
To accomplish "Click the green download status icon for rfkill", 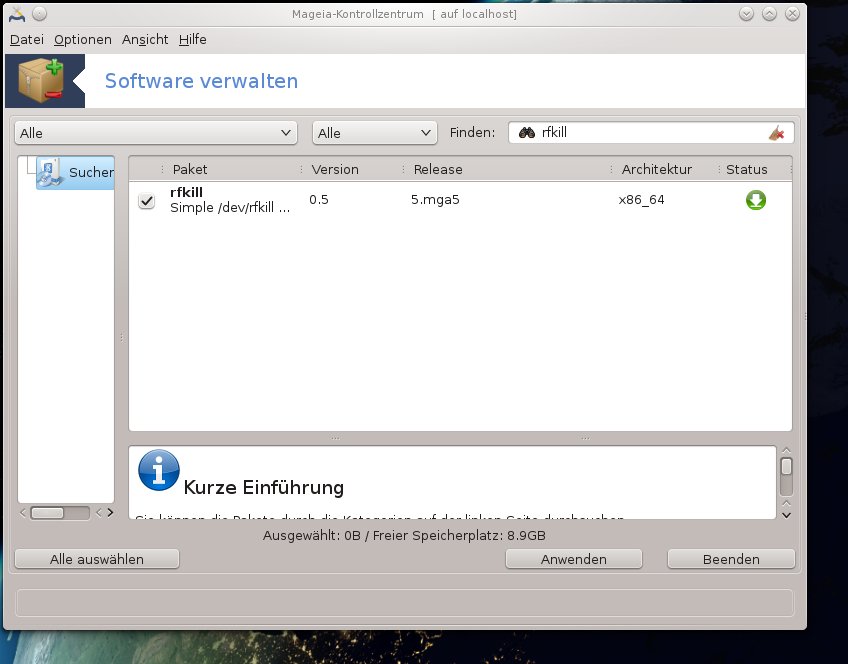I will (756, 200).
